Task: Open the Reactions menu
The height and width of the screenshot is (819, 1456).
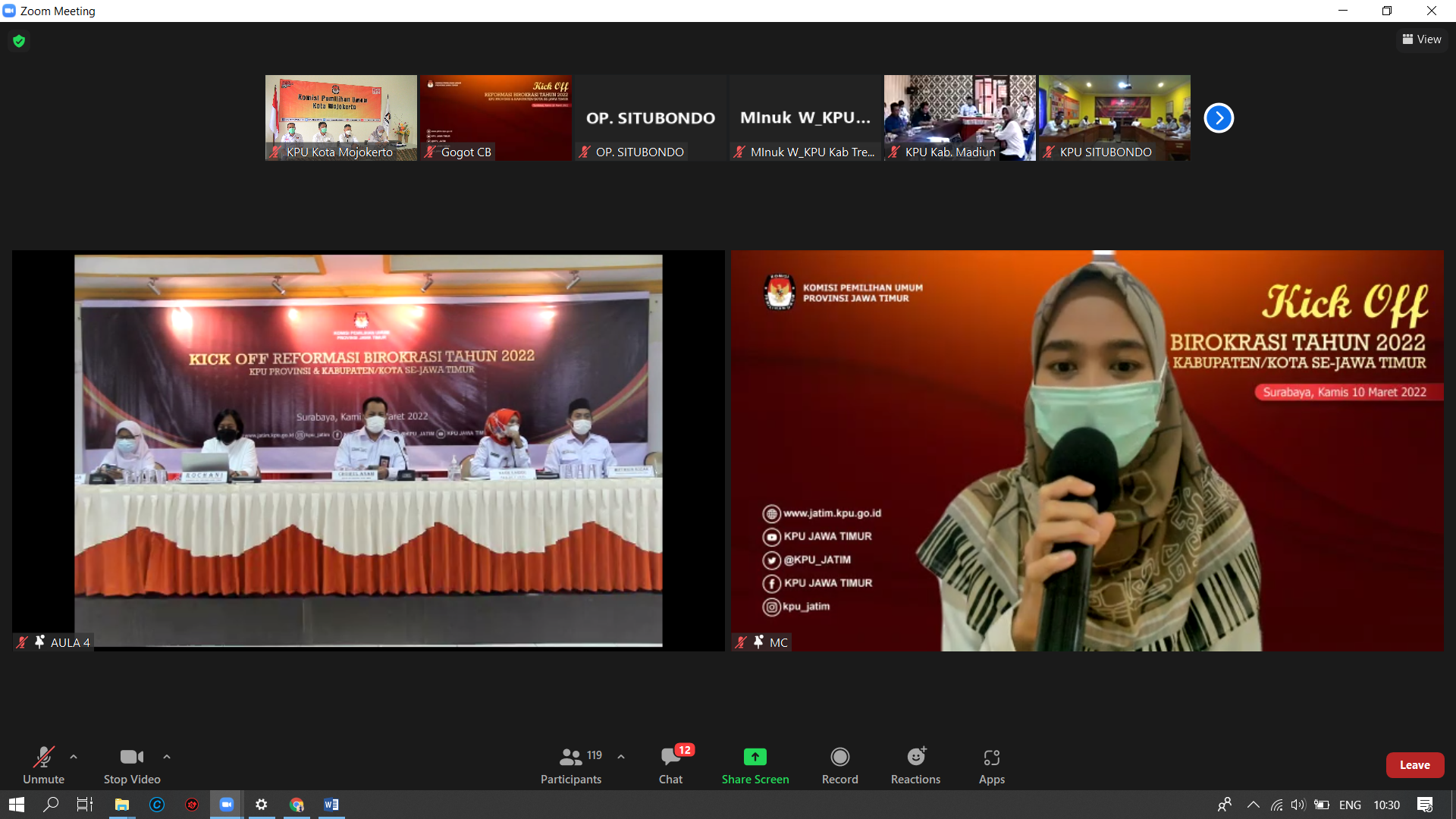Action: tap(915, 765)
